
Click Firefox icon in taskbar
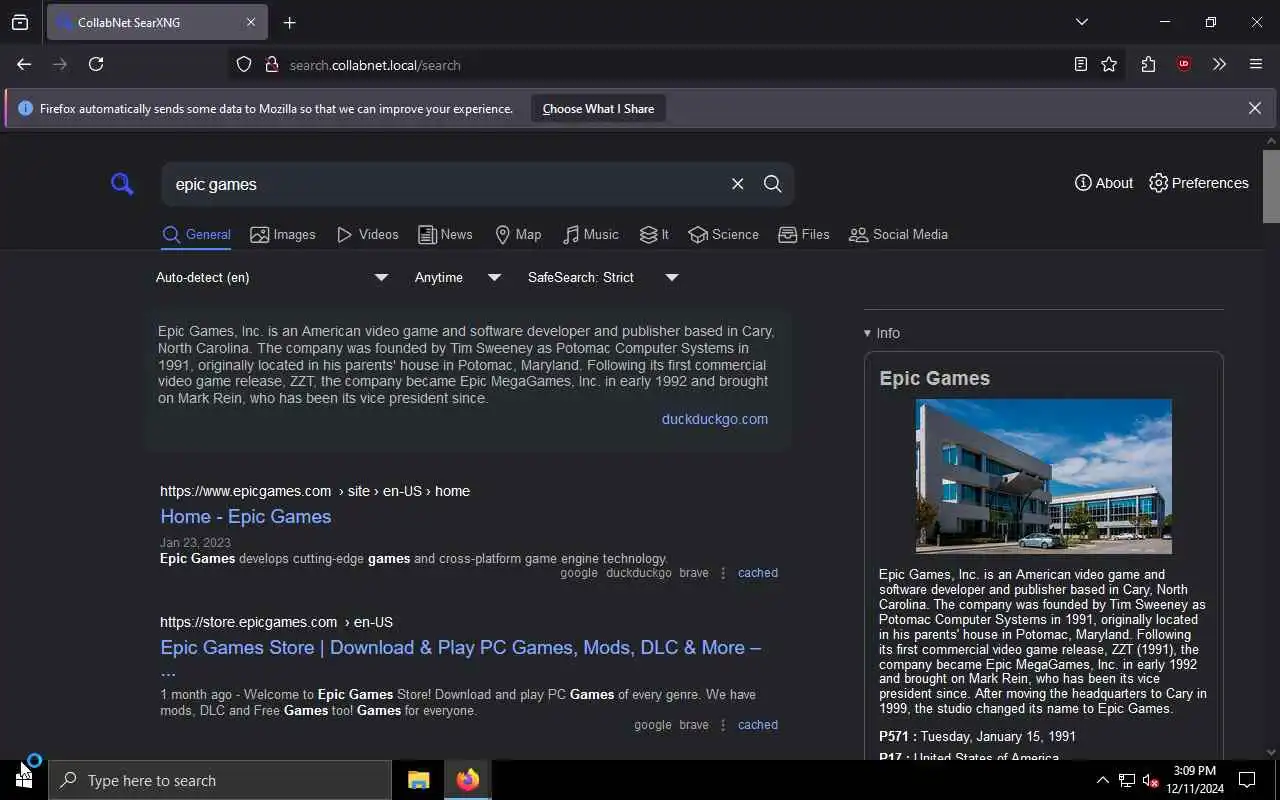pos(467,780)
